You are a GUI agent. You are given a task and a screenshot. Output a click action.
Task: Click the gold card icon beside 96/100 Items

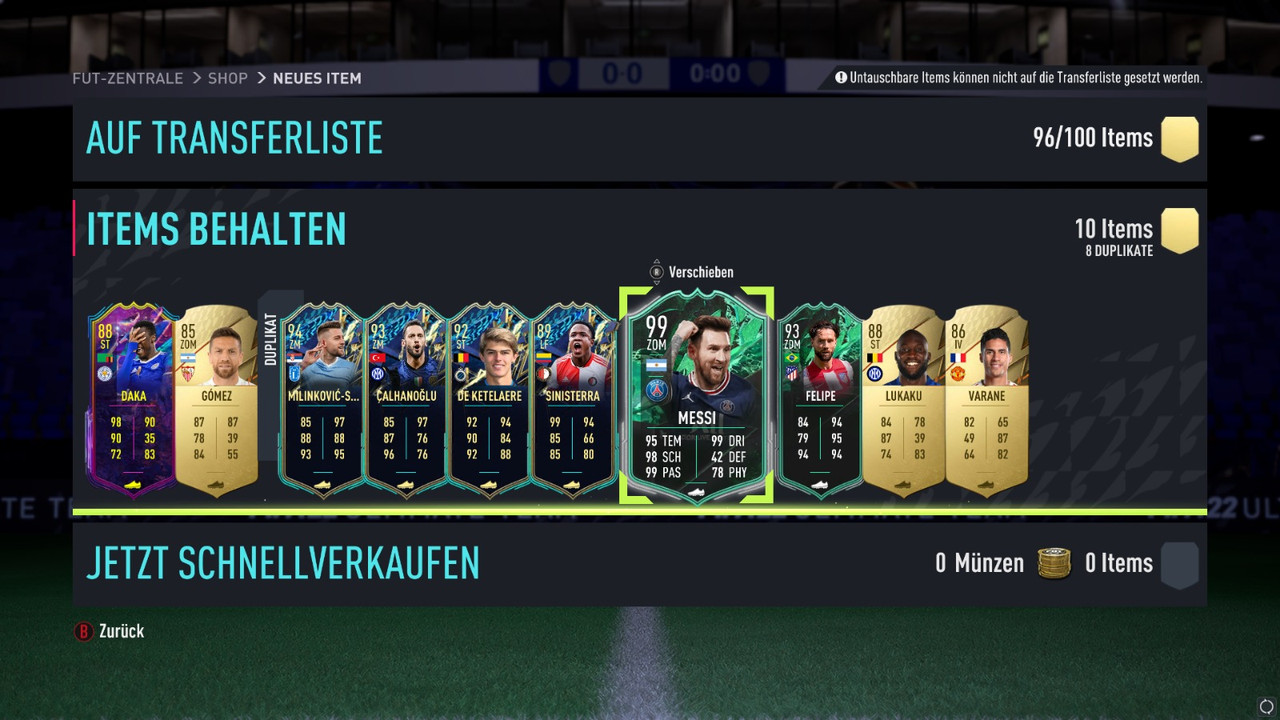tap(1179, 138)
